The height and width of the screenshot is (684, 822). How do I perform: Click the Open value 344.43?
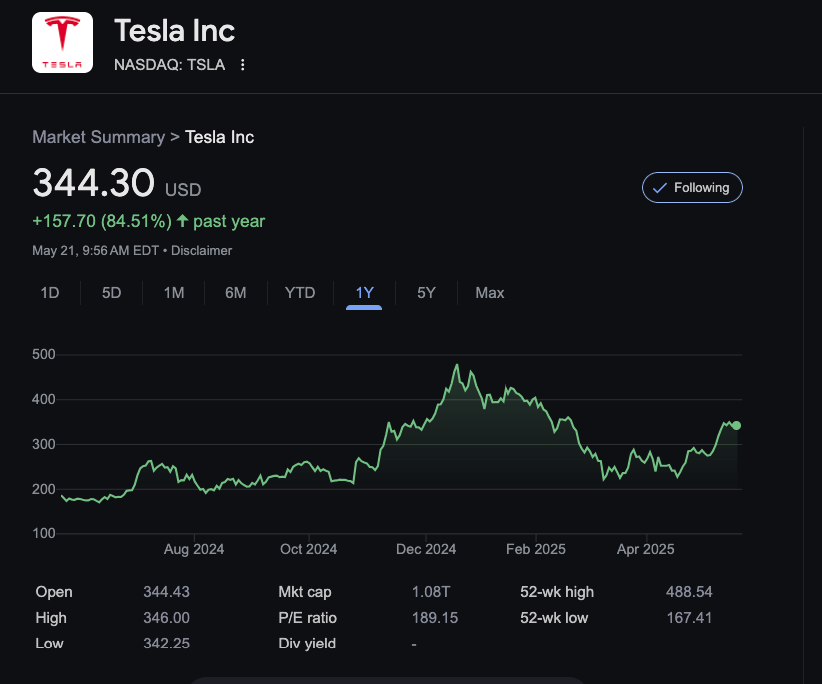pyautogui.click(x=167, y=592)
